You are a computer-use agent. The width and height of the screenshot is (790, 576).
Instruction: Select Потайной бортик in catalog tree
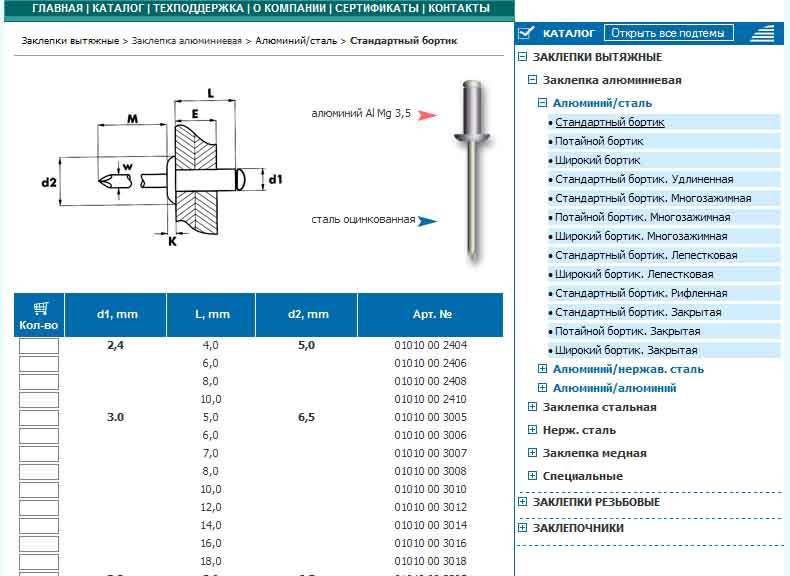click(x=599, y=142)
